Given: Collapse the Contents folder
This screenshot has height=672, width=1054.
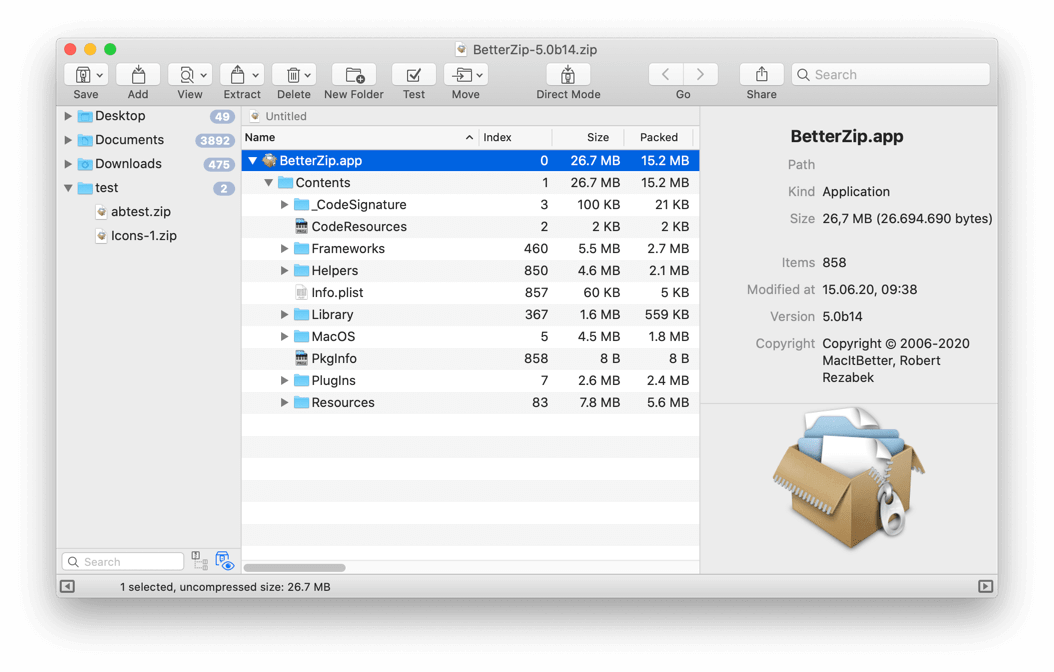Looking at the screenshot, I should (267, 182).
